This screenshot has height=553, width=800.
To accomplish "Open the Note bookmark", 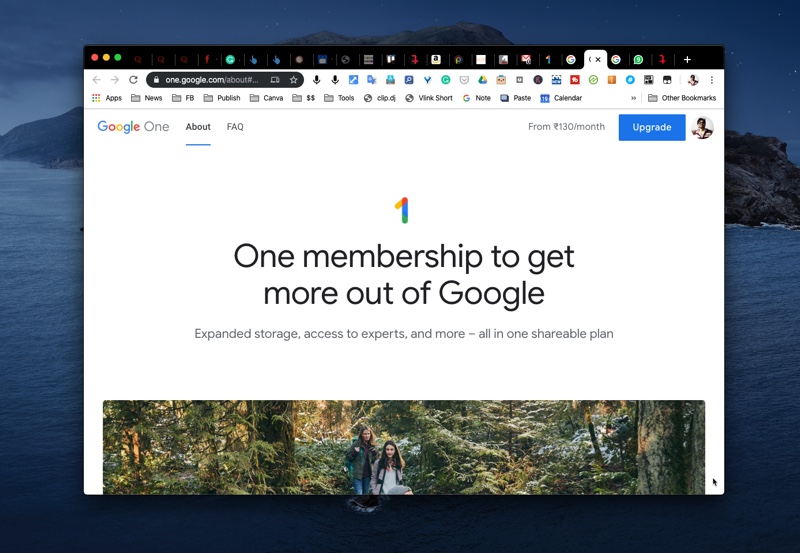I will coord(477,98).
